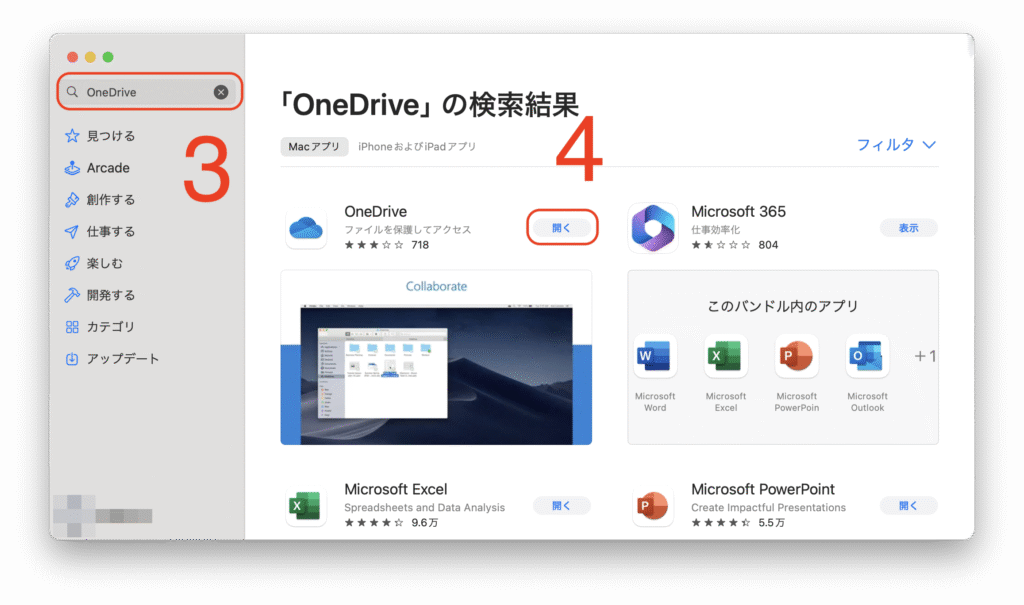Click the OneDrive app title
Screen dimensions: 1024x605
coord(376,212)
